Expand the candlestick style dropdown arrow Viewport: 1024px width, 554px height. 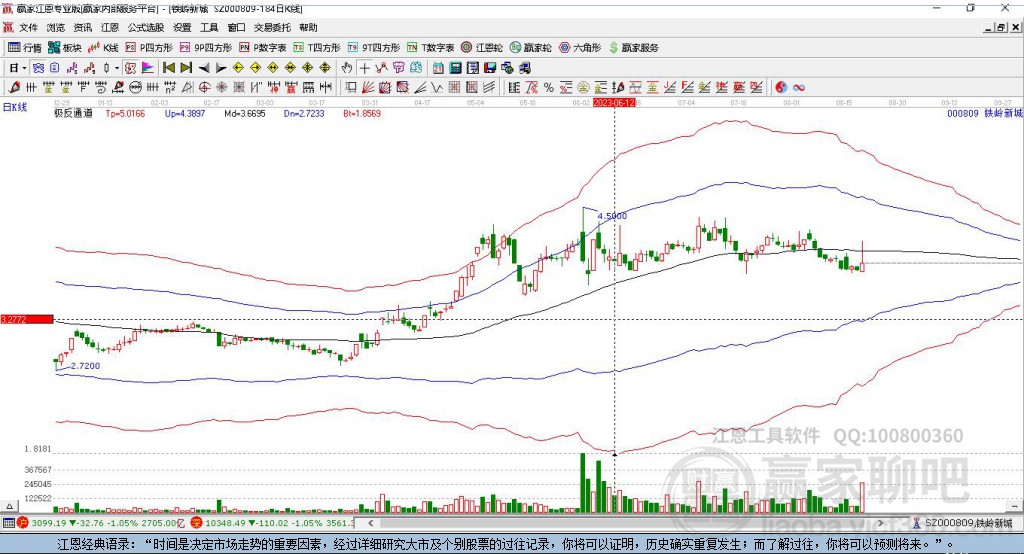[x=117, y=68]
